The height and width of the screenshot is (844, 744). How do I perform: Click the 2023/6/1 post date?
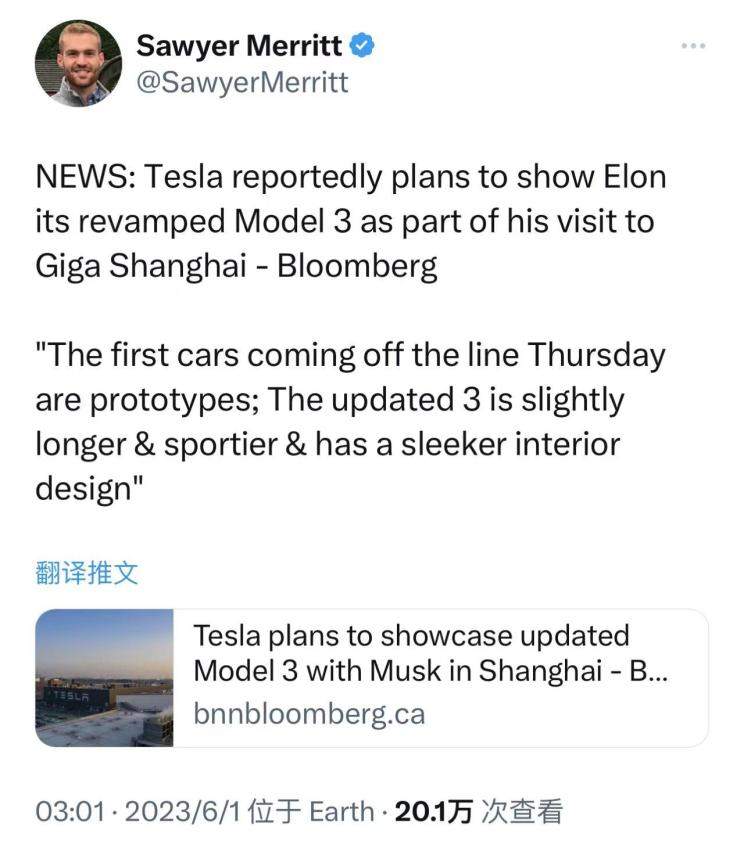click(183, 811)
